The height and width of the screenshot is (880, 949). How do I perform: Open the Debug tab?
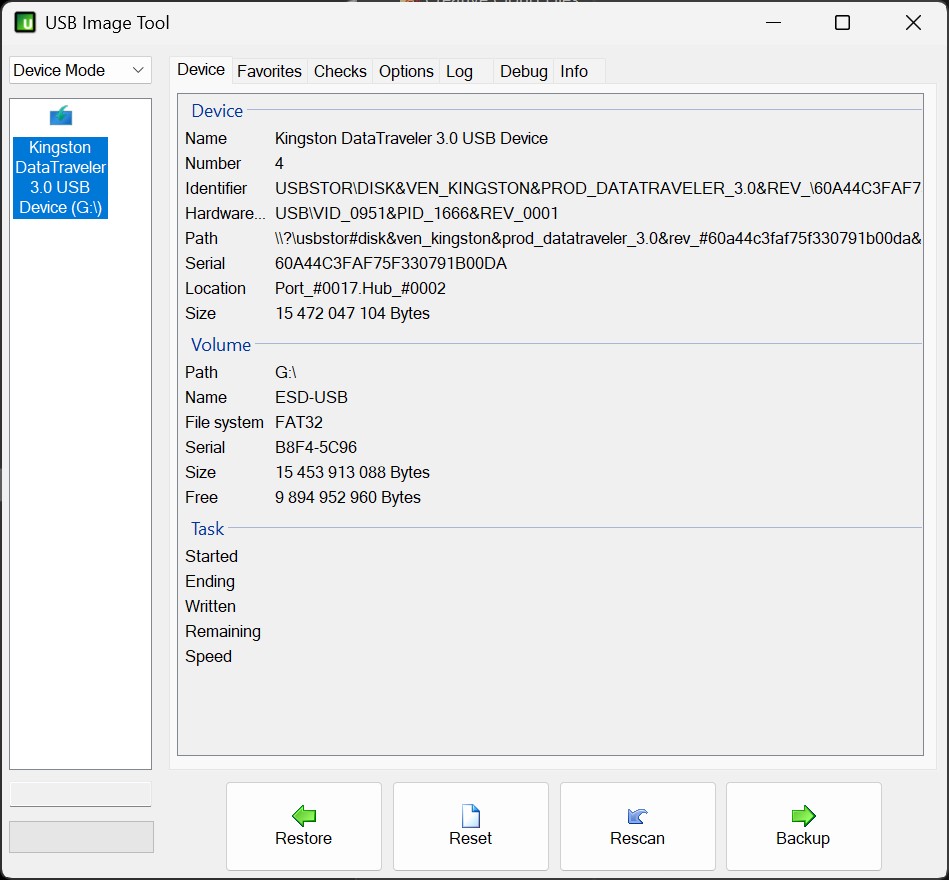click(x=523, y=71)
